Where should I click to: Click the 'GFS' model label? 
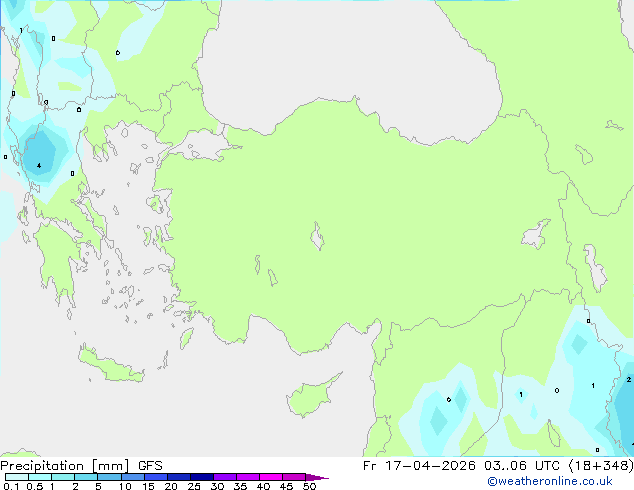point(150,466)
